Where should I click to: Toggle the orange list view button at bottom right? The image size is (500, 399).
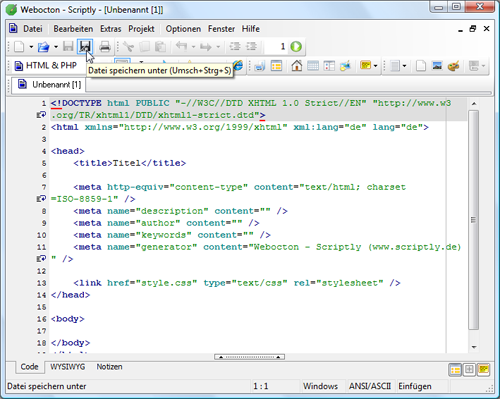pyautogui.click(x=455, y=369)
